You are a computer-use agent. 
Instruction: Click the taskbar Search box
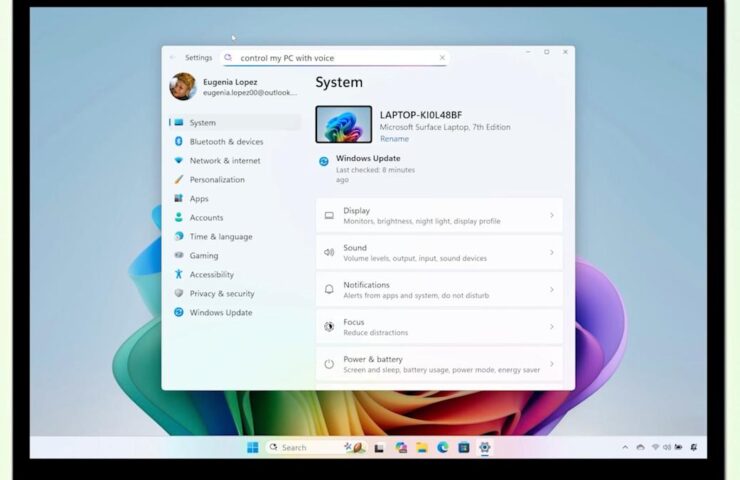[315, 447]
